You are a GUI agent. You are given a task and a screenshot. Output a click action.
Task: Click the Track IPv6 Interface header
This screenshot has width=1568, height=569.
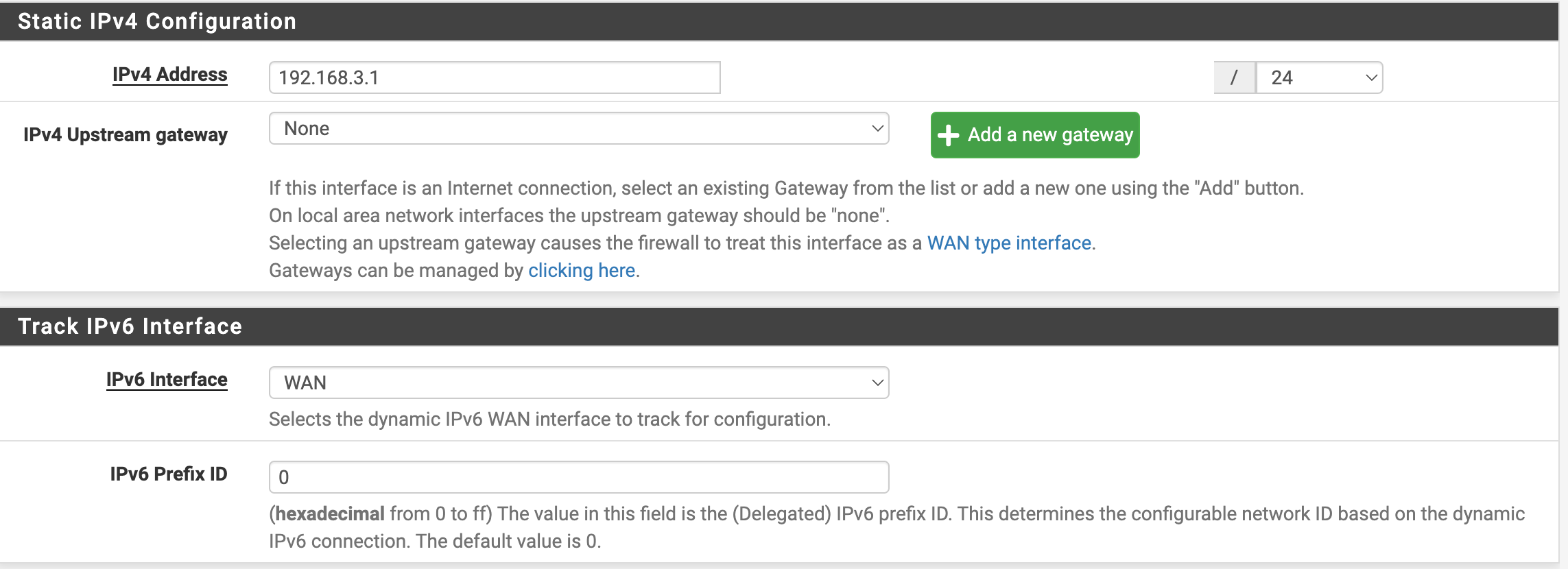pyautogui.click(x=130, y=326)
